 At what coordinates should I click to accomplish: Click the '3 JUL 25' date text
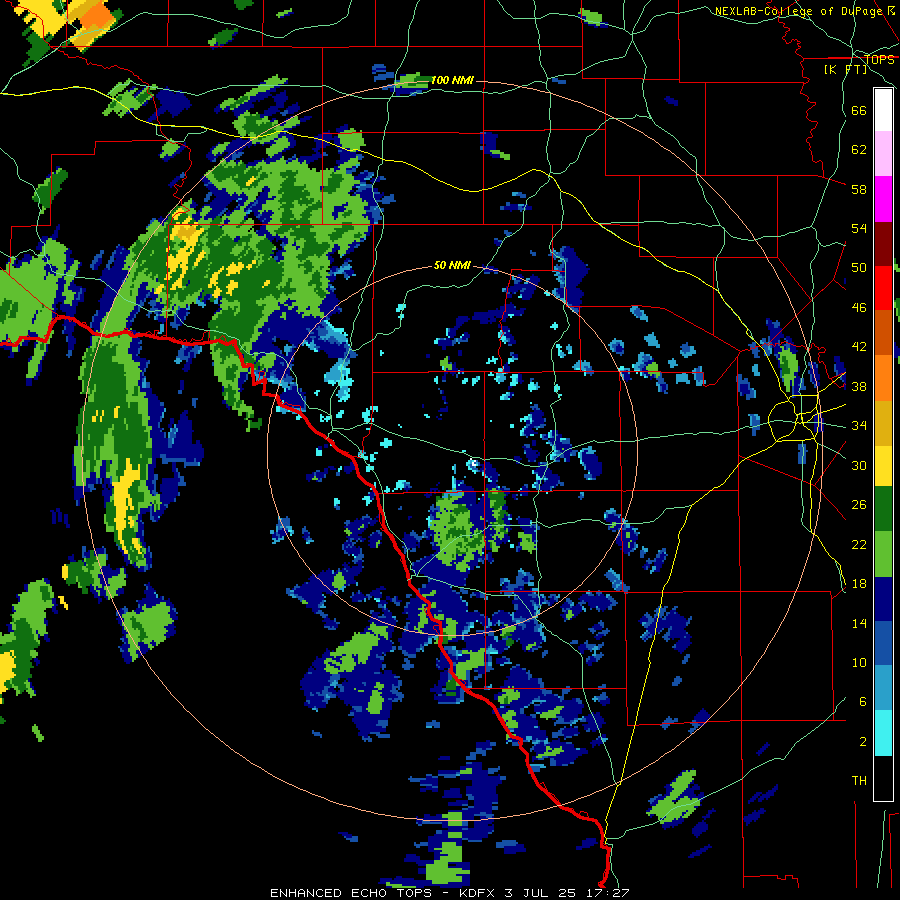tap(541, 893)
